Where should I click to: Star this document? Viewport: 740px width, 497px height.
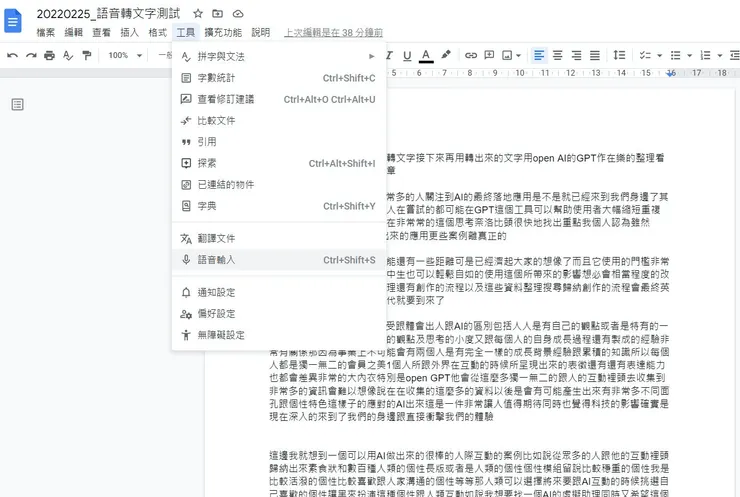(198, 14)
